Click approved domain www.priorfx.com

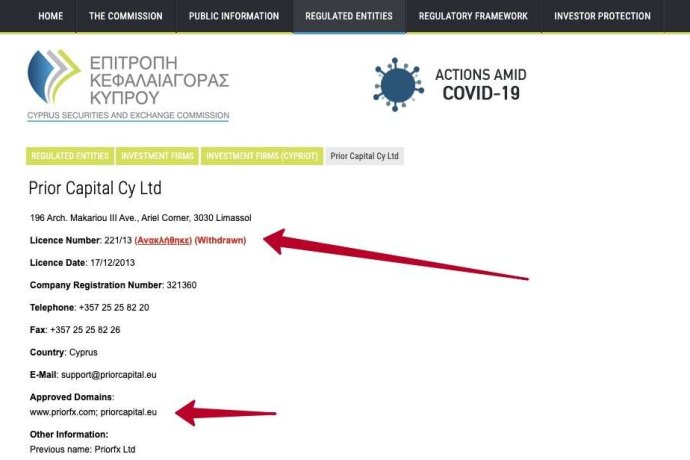coord(63,412)
